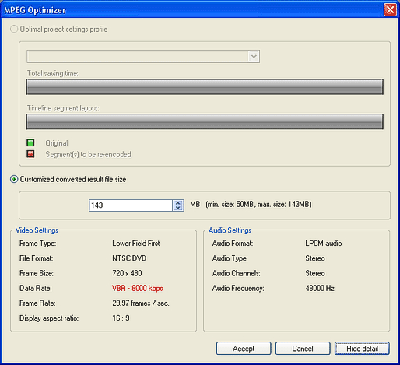Click the Video Settings group label

tap(37, 230)
